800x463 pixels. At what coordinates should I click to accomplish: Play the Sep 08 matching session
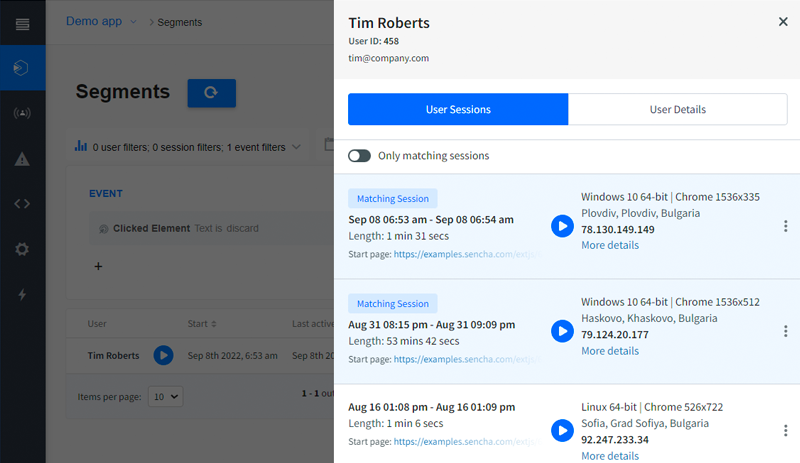click(x=562, y=226)
